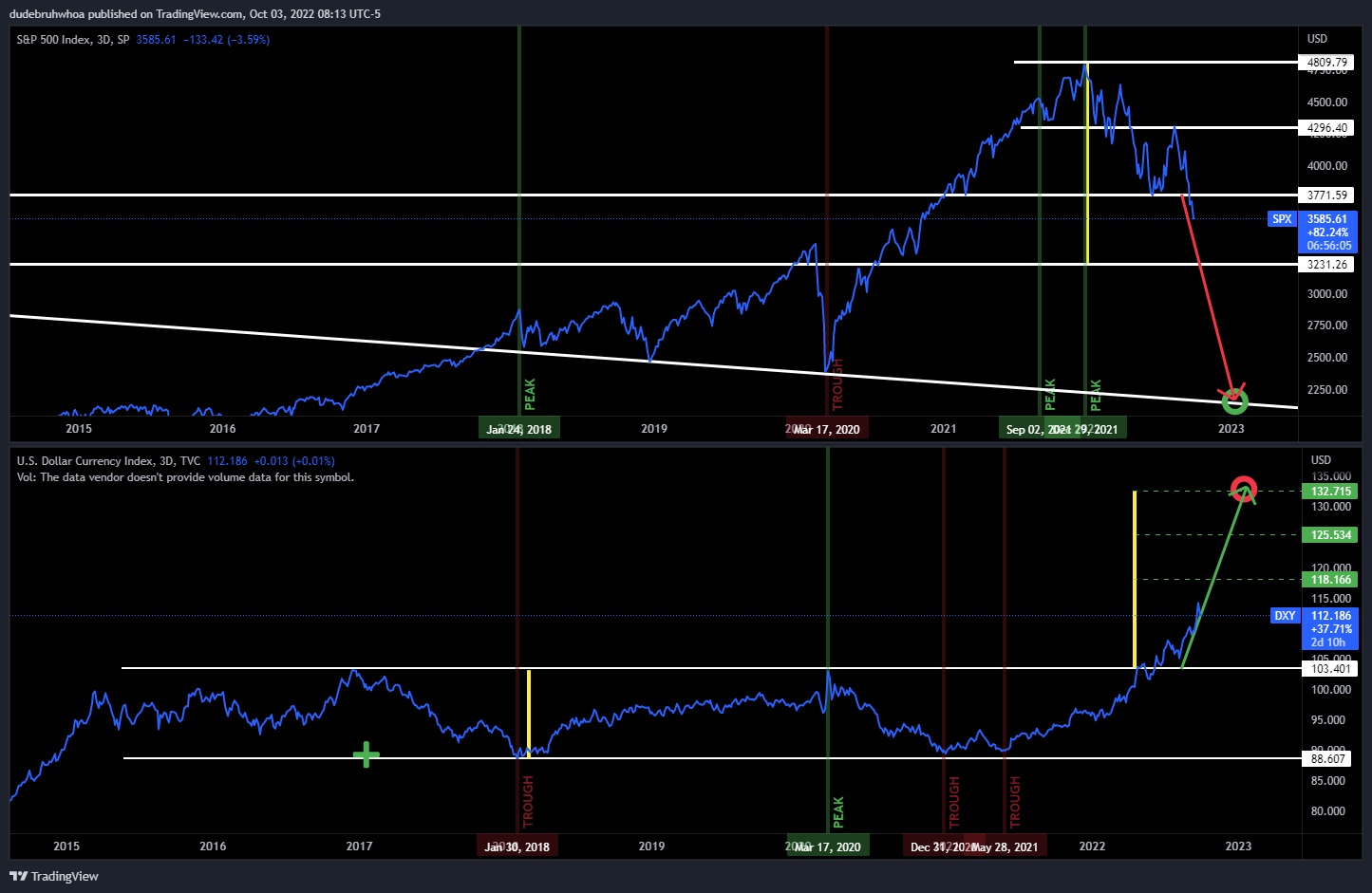
Task: Click the 3231.26 price level label
Action: click(x=1326, y=265)
